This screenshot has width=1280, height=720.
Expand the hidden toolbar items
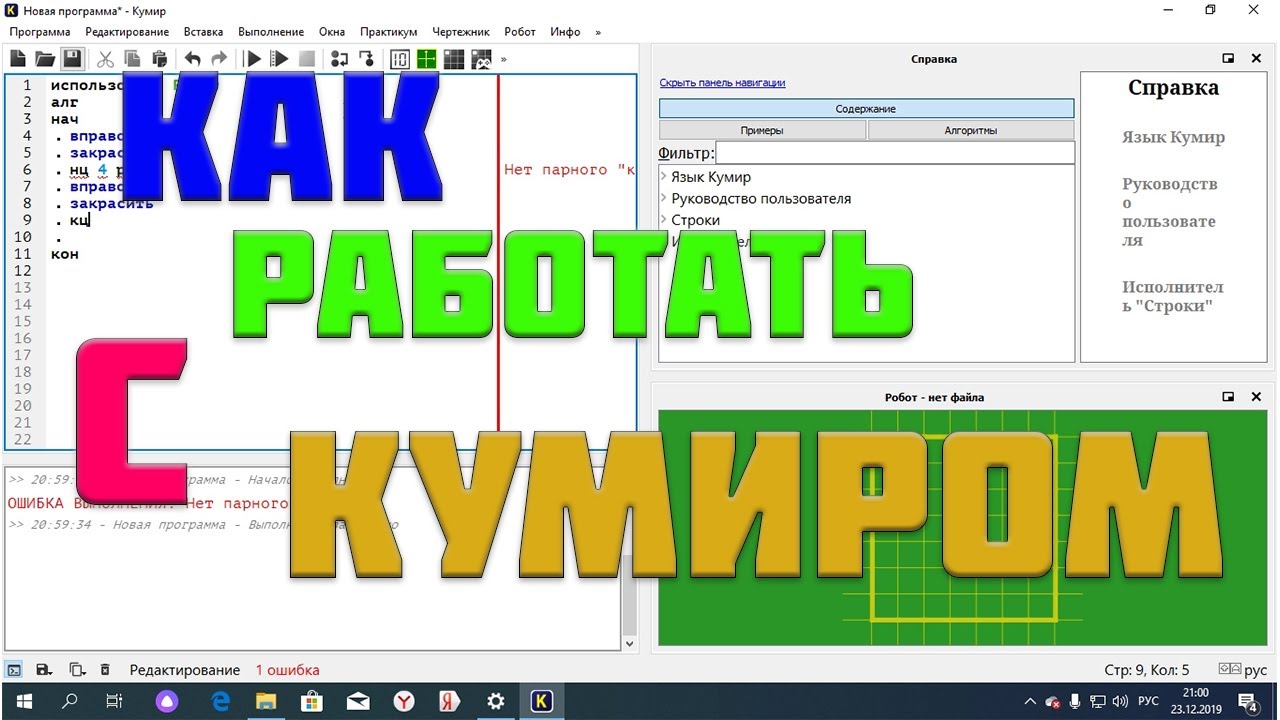pyautogui.click(x=503, y=59)
